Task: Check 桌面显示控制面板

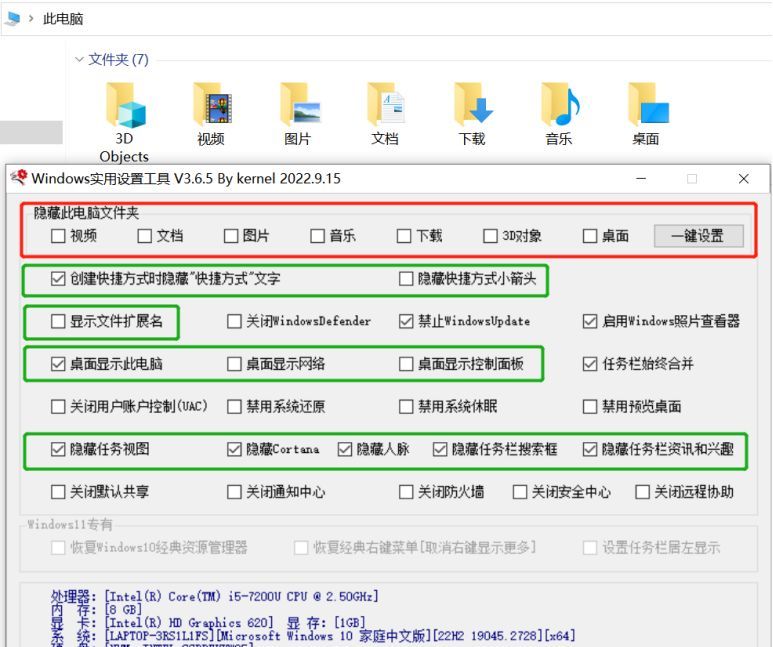Action: pyautogui.click(x=406, y=364)
